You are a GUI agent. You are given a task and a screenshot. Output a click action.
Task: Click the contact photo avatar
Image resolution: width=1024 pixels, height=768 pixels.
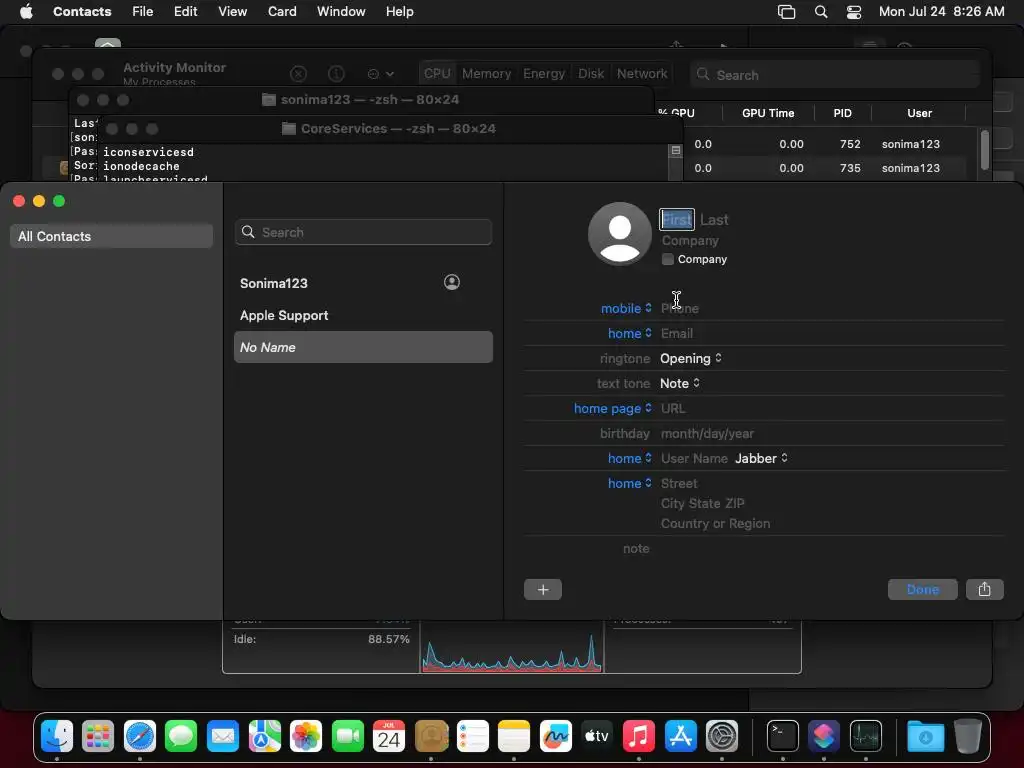point(620,234)
